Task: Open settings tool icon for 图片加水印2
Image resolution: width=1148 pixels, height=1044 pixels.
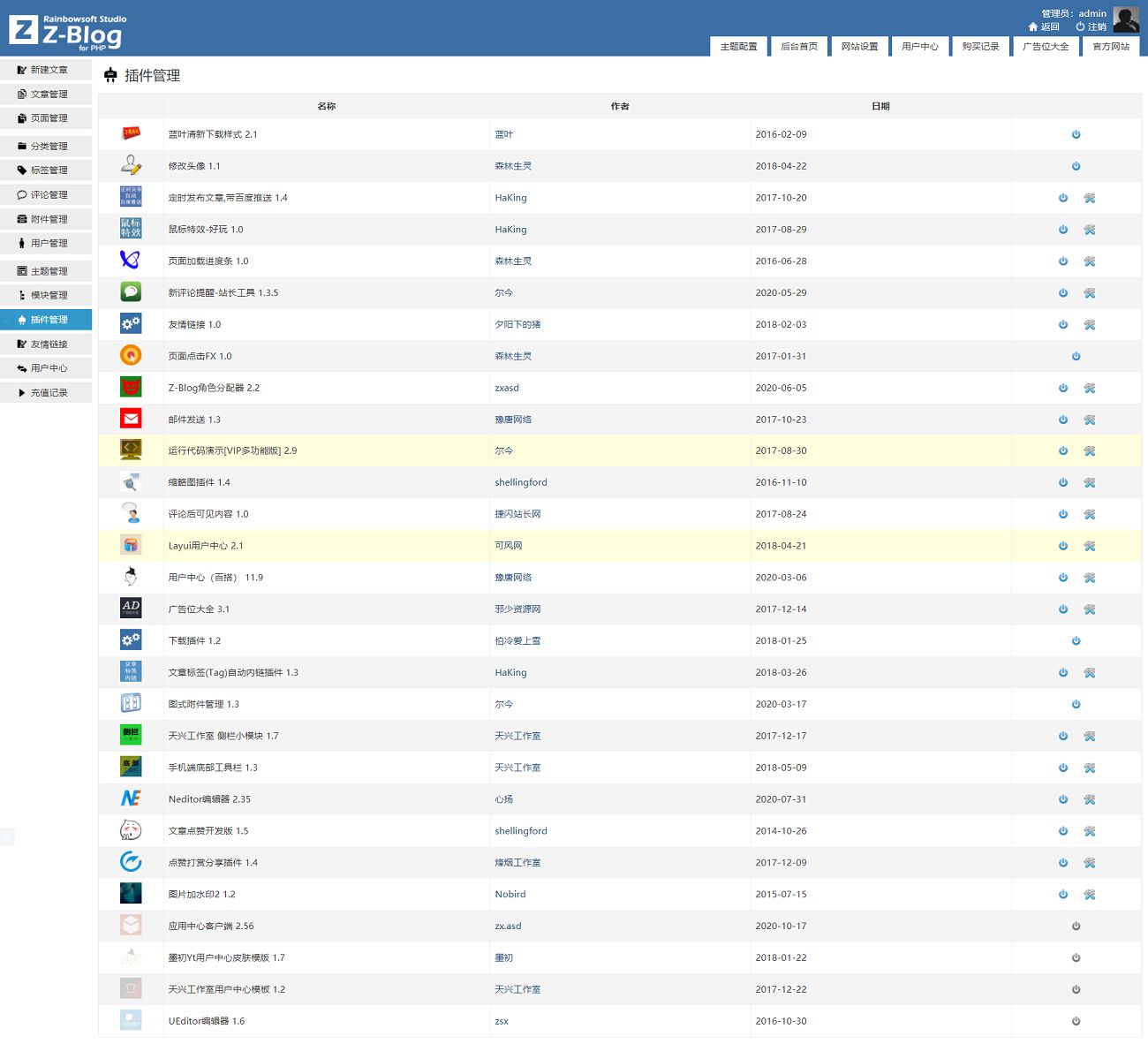Action: point(1090,895)
